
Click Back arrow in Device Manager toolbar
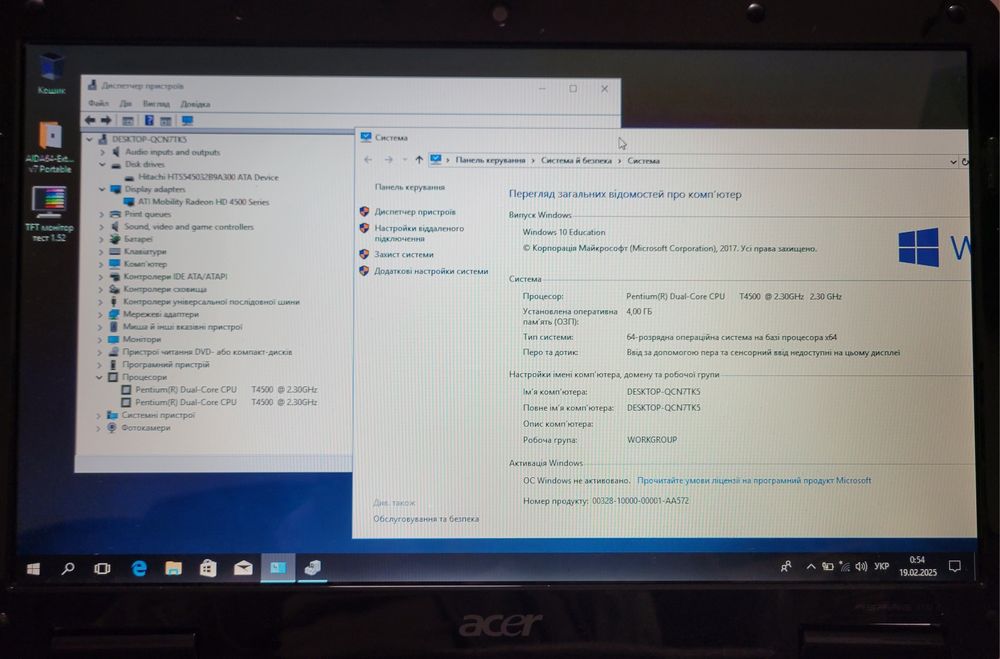90,120
